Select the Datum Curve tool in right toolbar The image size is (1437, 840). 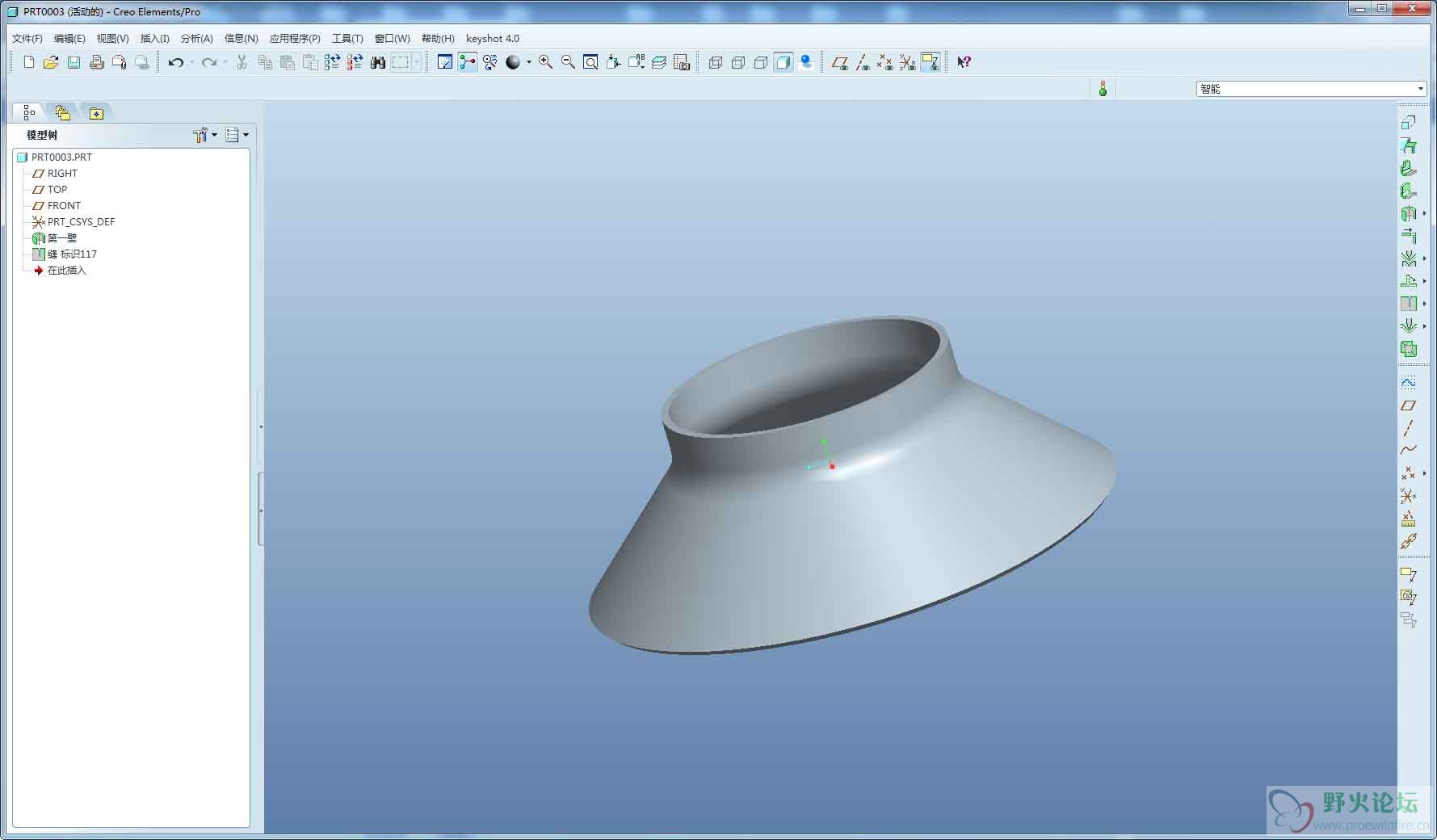click(1408, 450)
